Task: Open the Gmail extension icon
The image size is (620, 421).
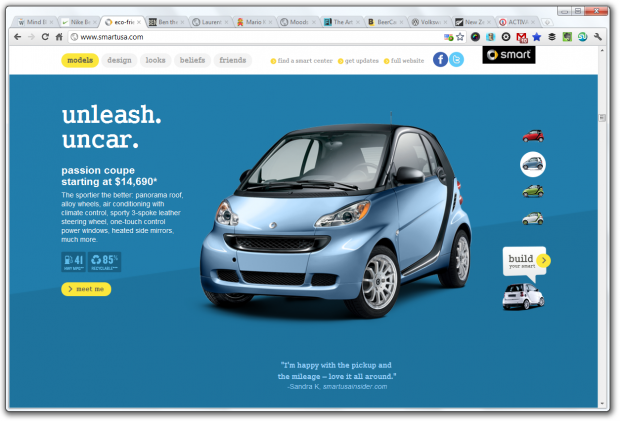Action: tap(522, 37)
